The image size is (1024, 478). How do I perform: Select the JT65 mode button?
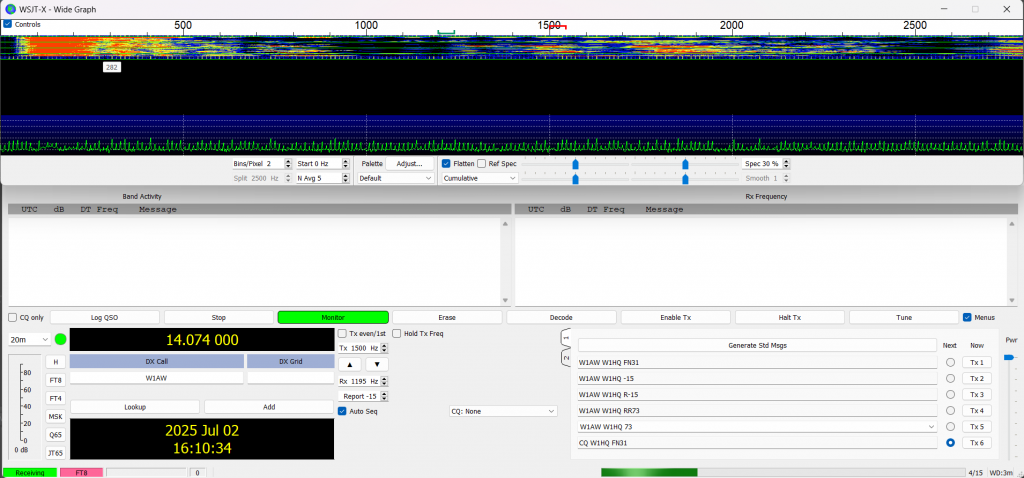[56, 453]
